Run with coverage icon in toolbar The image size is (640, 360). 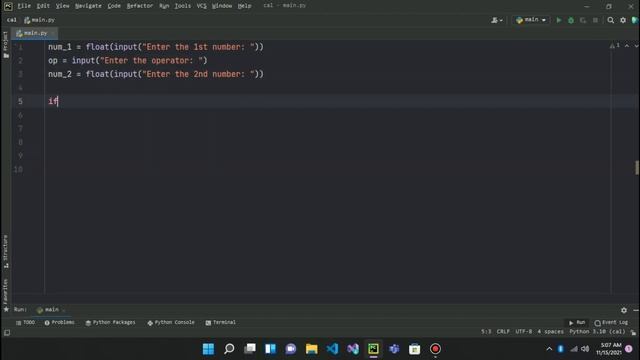click(583, 20)
